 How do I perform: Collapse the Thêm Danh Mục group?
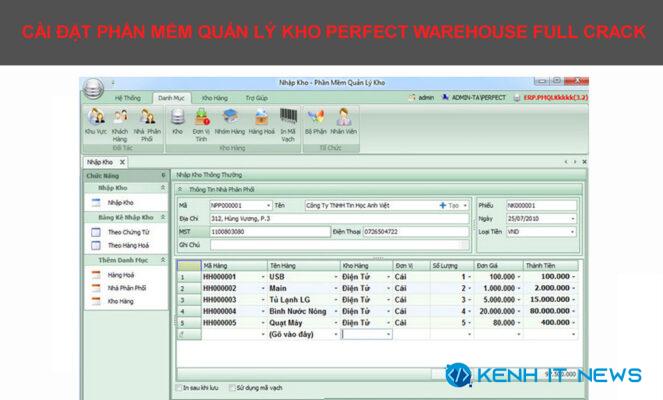[163, 260]
